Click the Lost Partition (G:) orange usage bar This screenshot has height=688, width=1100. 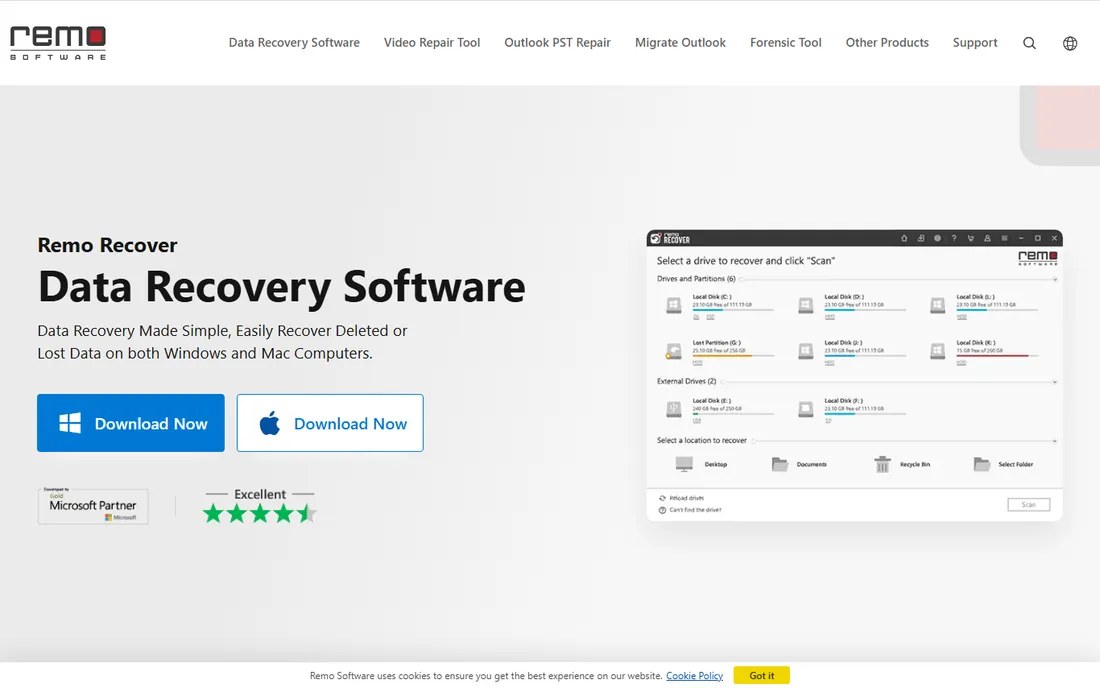click(x=733, y=356)
